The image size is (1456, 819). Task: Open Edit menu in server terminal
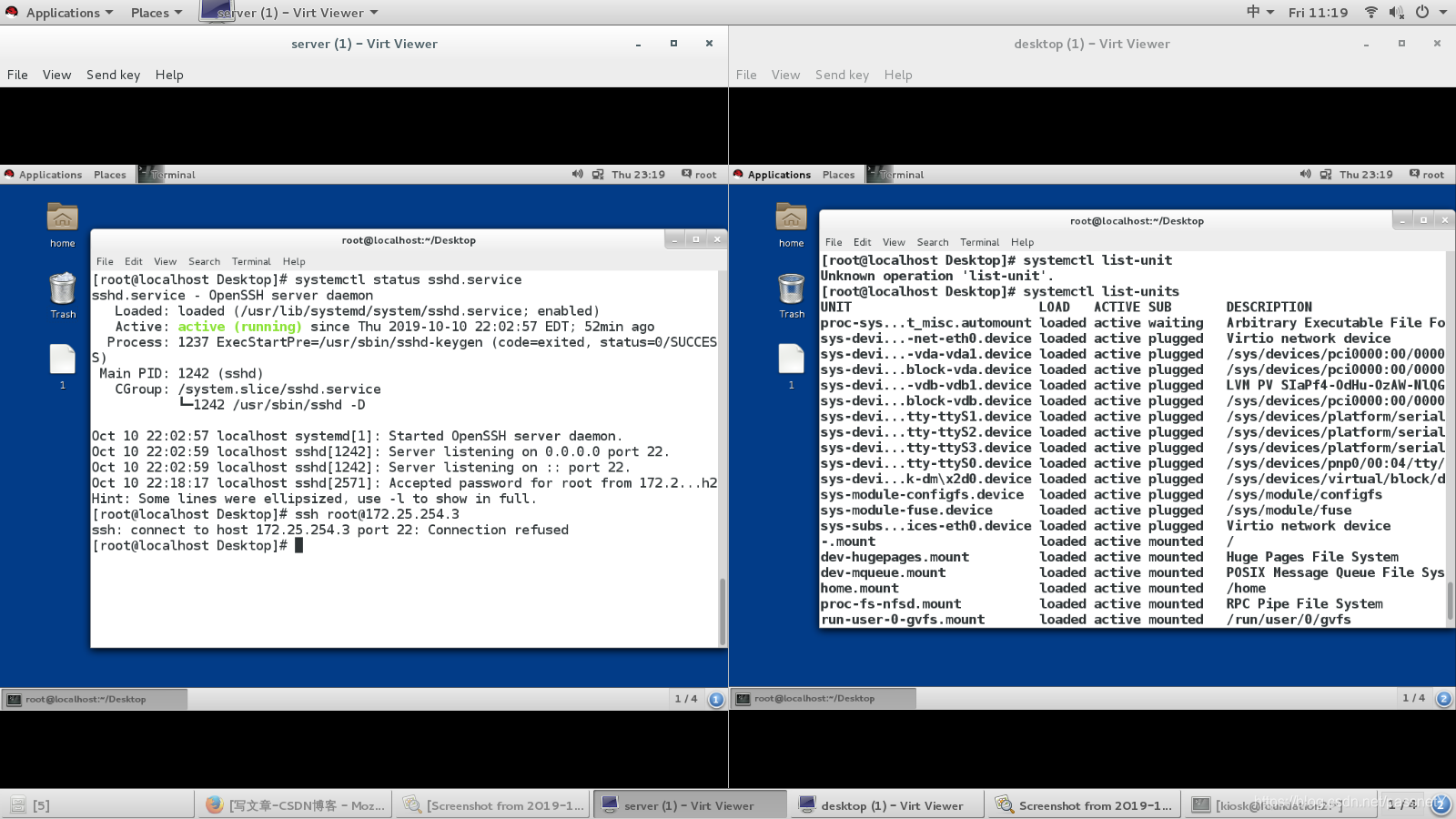tap(134, 261)
